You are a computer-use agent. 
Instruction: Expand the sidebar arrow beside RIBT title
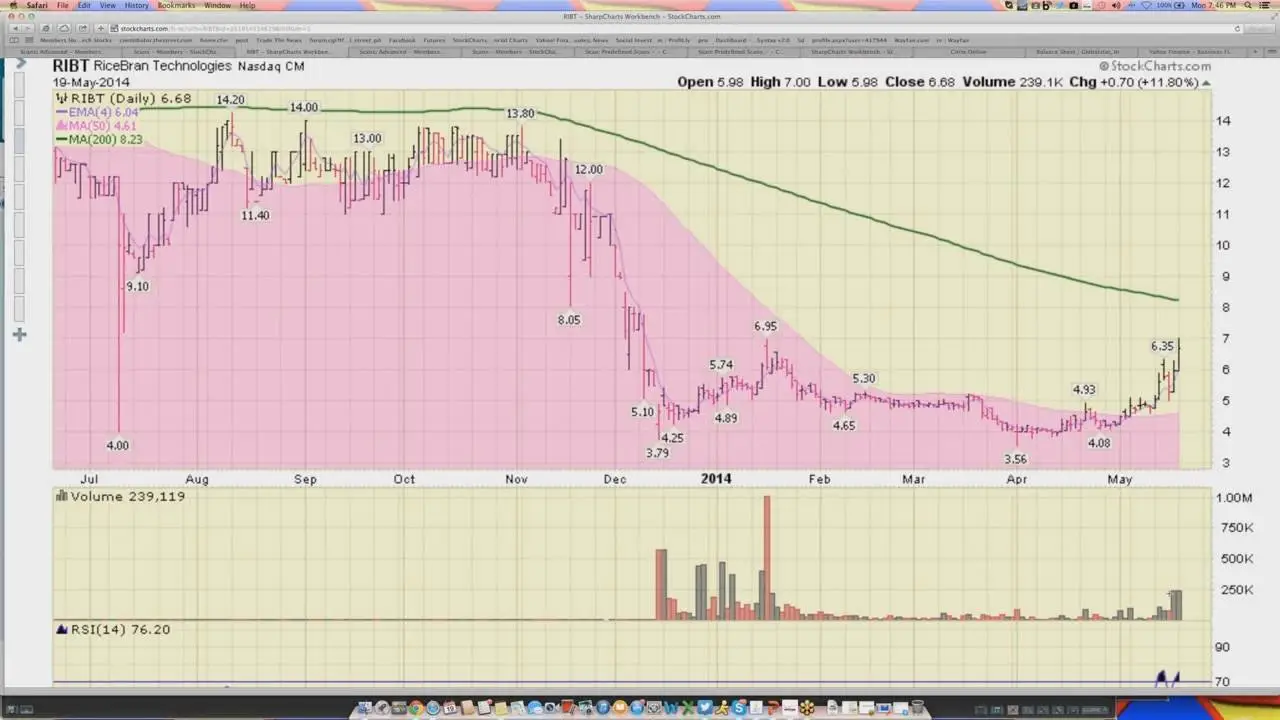(x=21, y=64)
